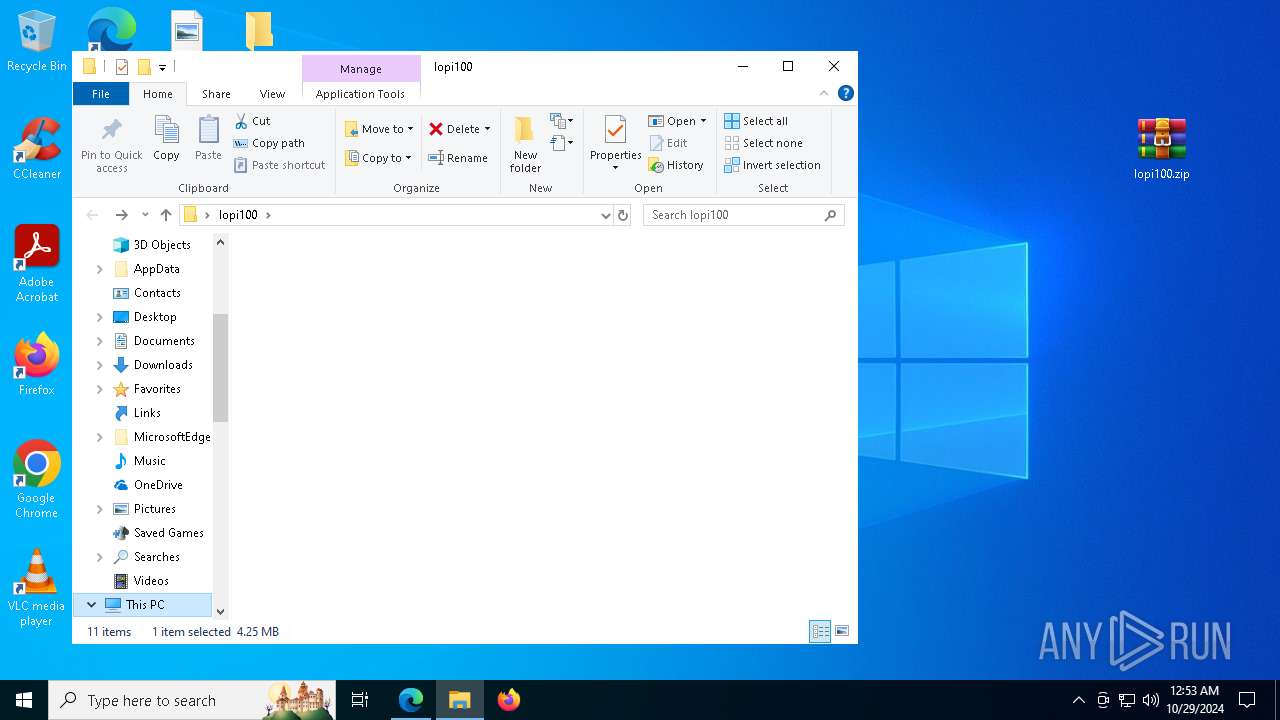Create a New folder

tap(526, 144)
